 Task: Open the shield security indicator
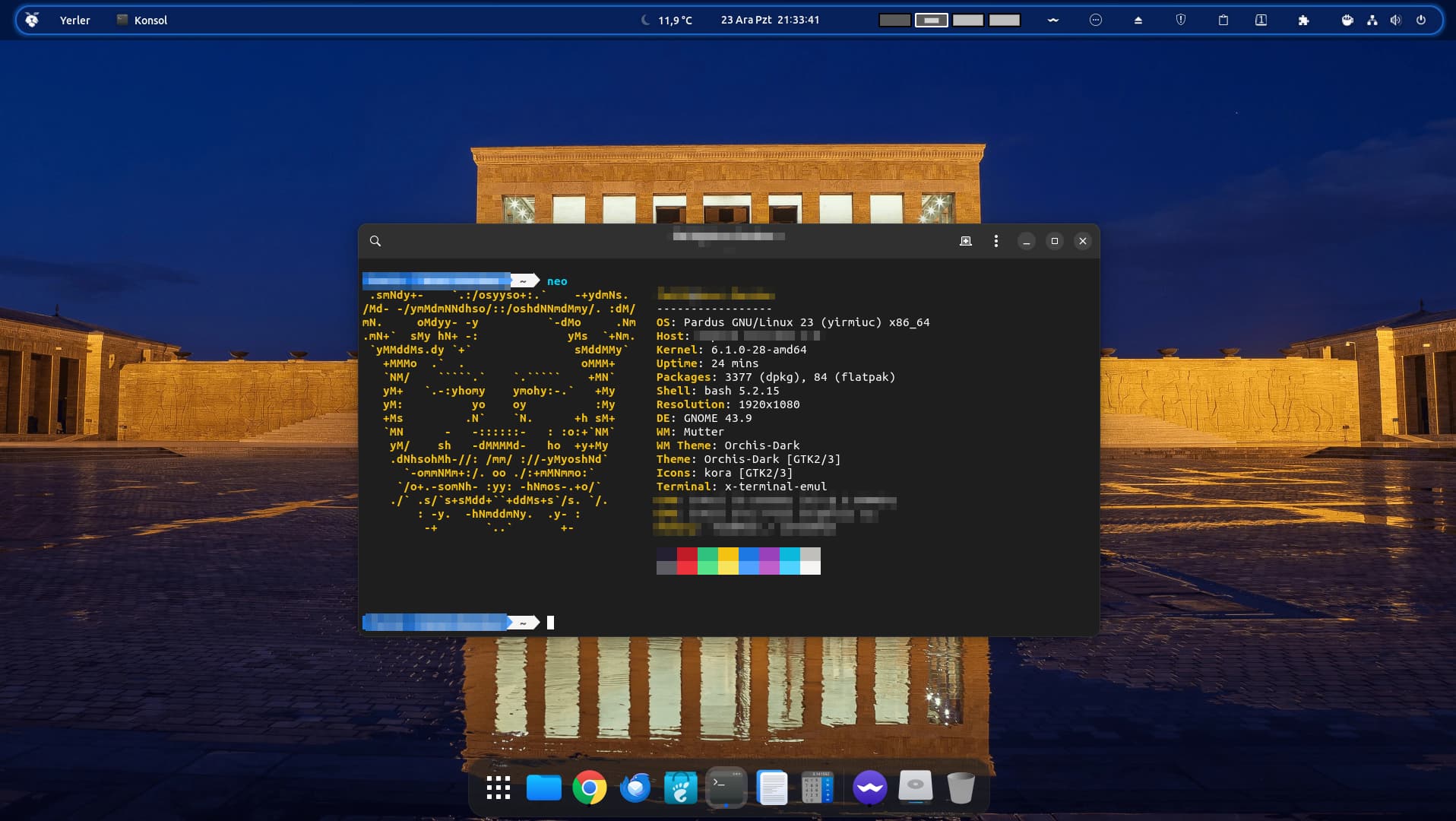[x=1180, y=21]
